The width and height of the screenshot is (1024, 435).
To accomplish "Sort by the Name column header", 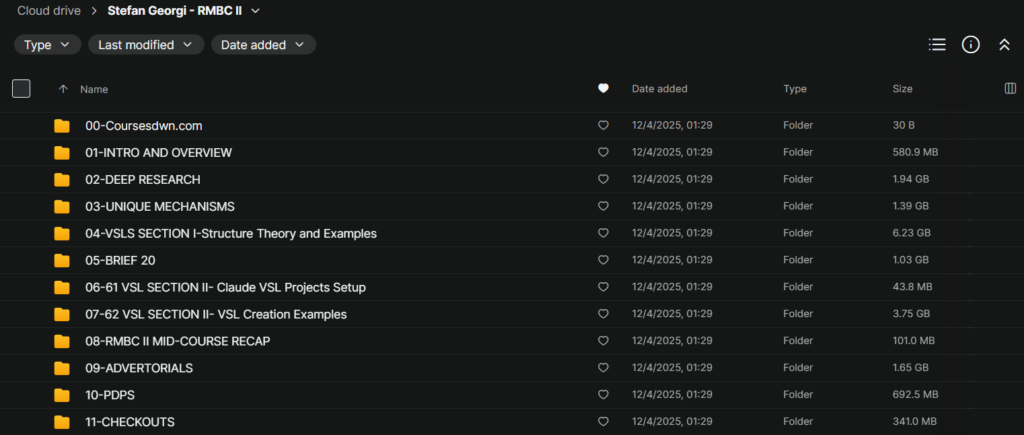I will [x=94, y=89].
